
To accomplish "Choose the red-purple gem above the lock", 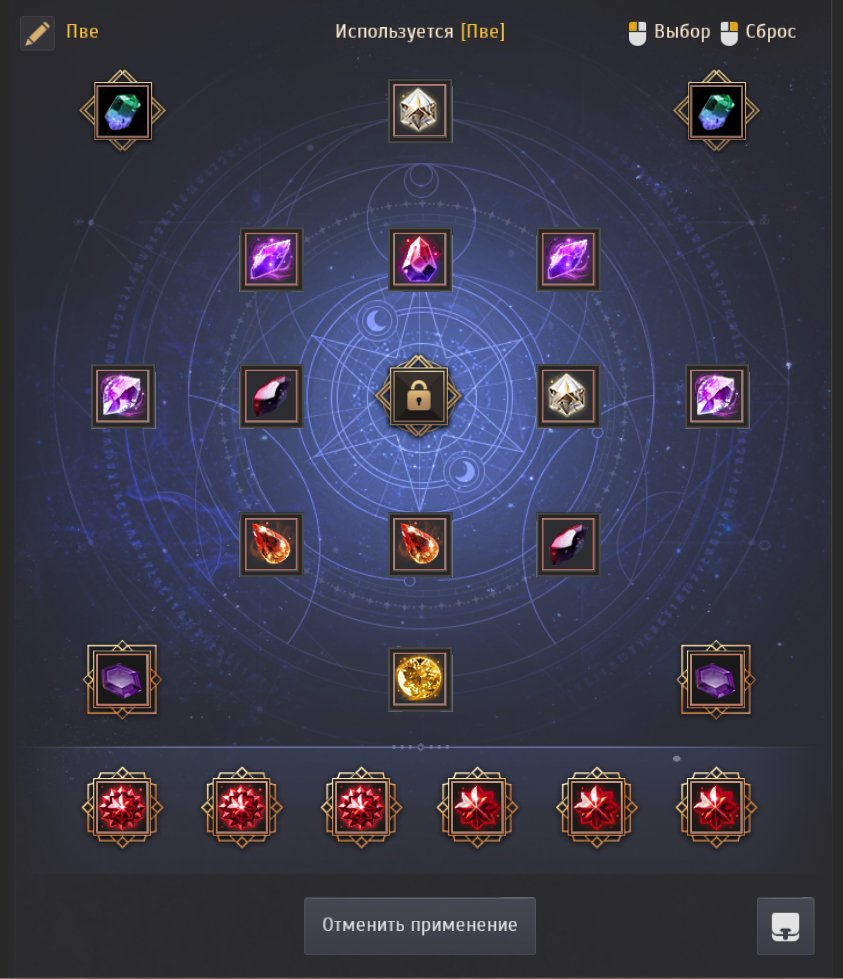I will tap(420, 259).
